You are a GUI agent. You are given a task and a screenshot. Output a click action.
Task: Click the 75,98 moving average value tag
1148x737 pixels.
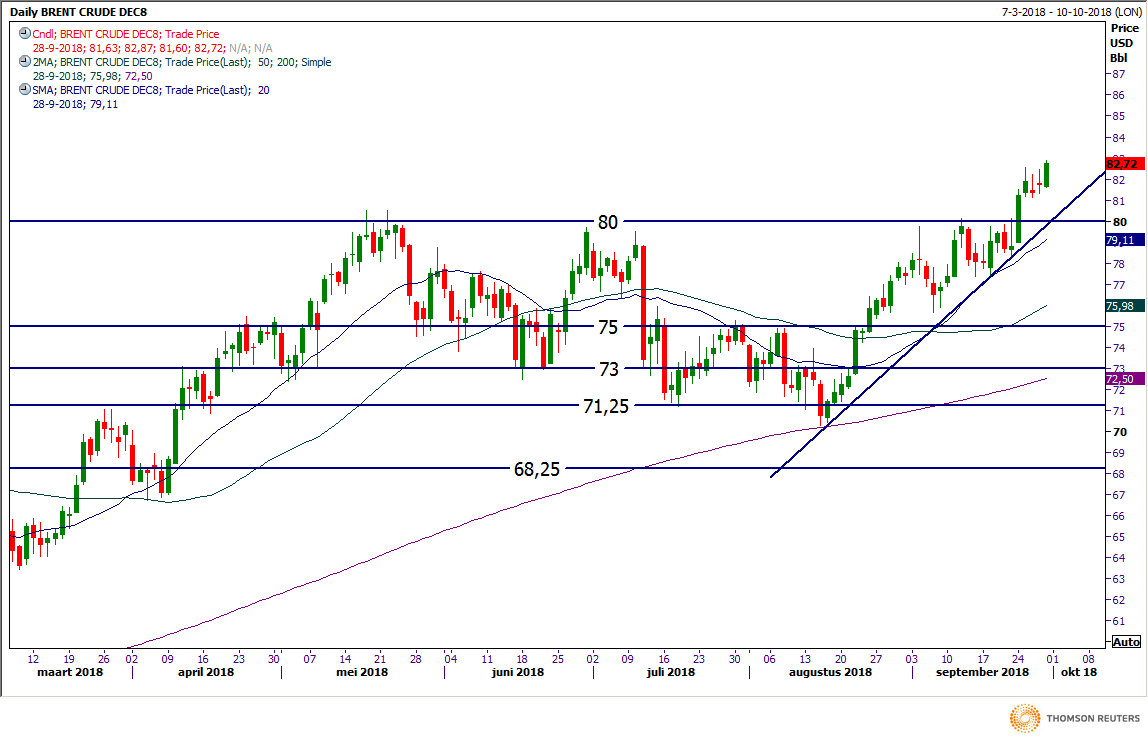(x=1122, y=306)
